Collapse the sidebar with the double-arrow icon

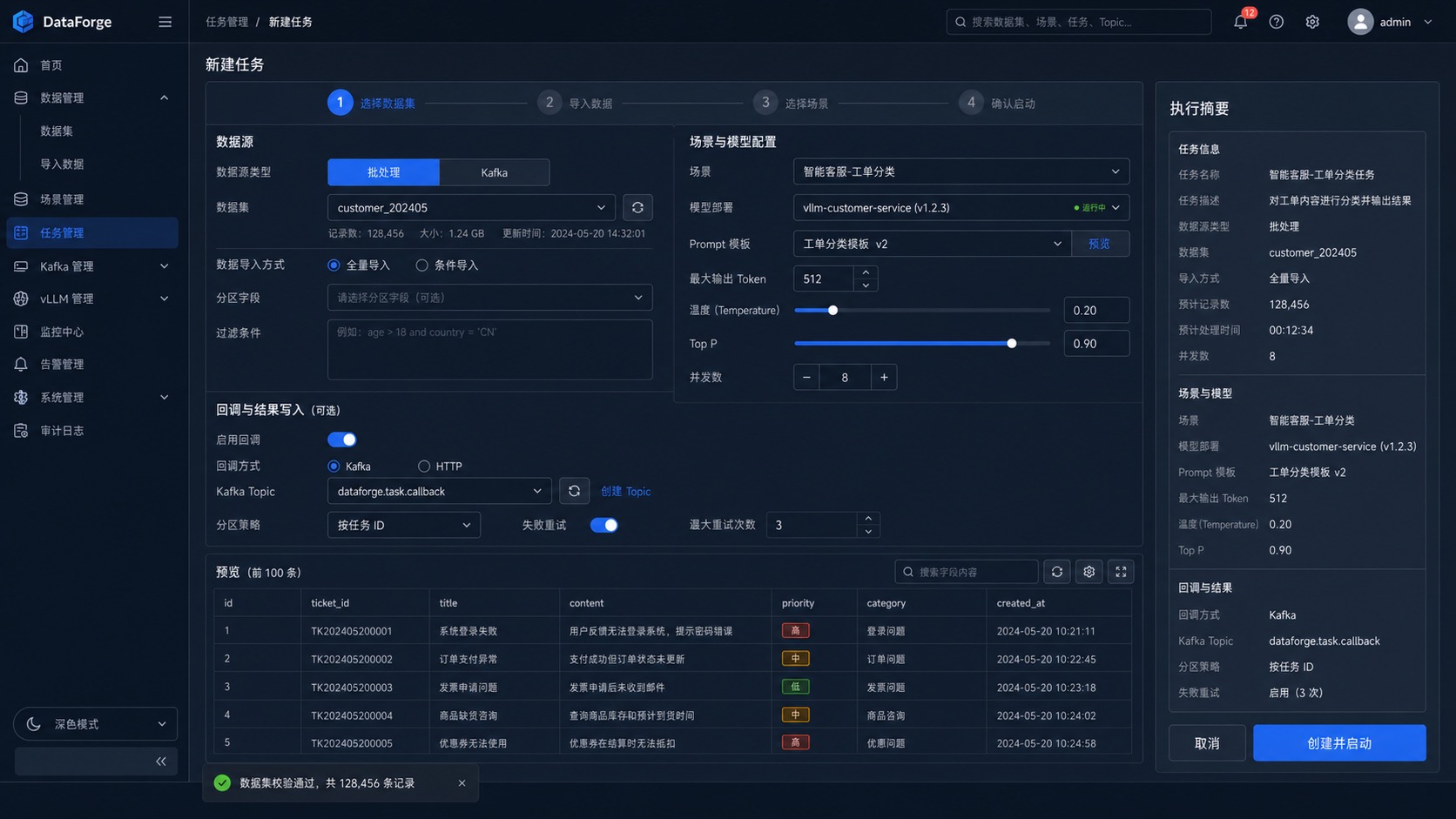[x=161, y=762]
